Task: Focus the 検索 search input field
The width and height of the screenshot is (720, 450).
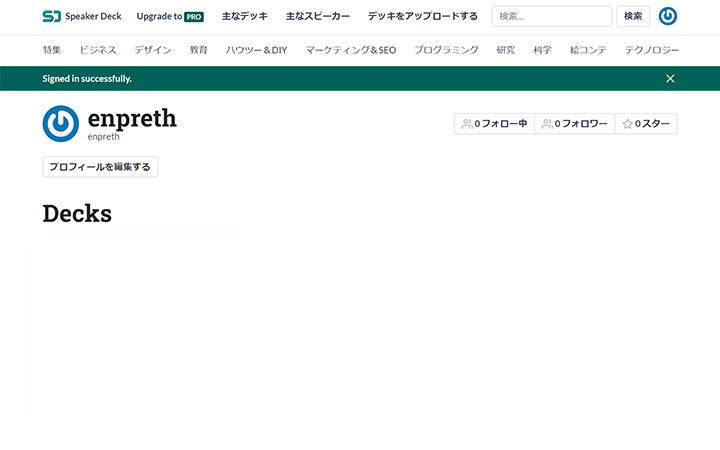Action: click(551, 16)
